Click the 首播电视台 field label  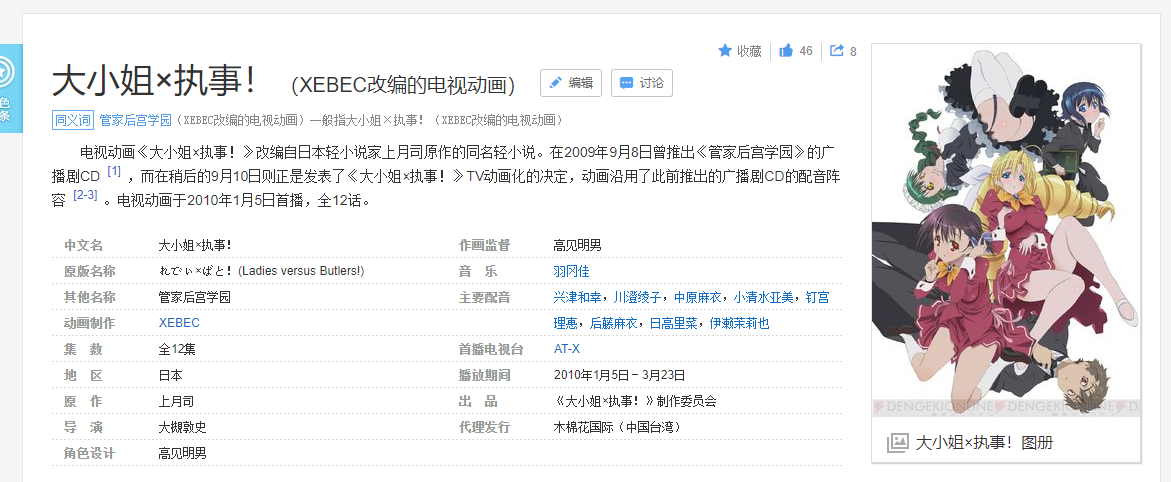(x=491, y=349)
